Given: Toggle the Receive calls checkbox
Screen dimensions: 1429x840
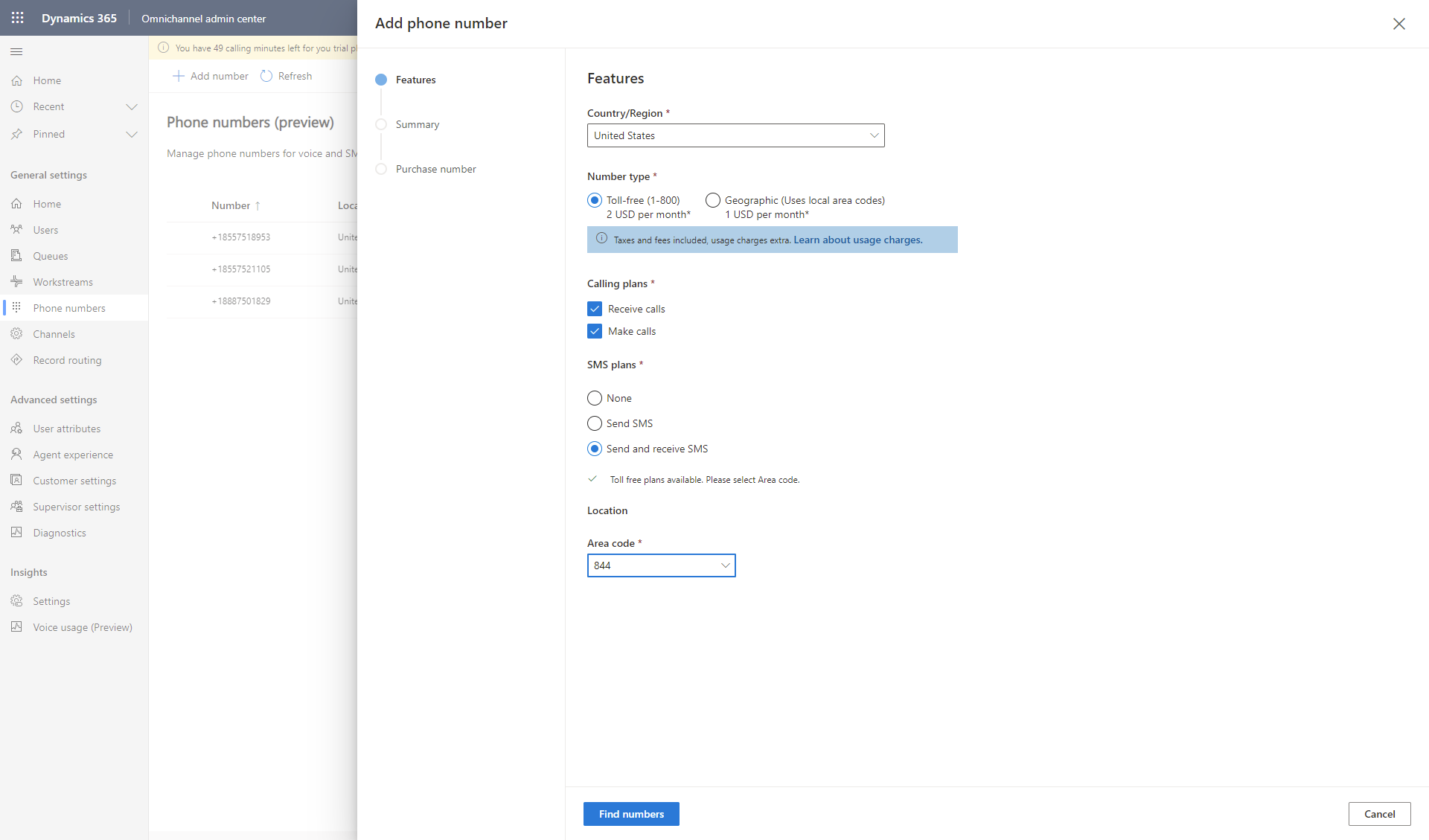Looking at the screenshot, I should coord(594,308).
